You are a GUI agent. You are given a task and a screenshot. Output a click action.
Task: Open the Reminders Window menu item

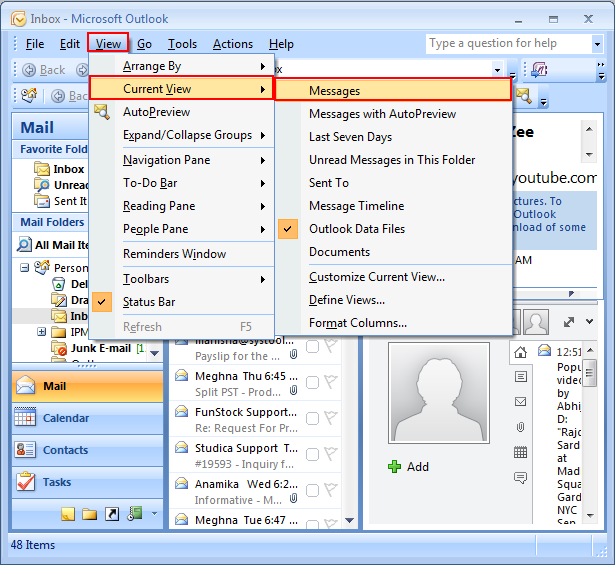pos(182,254)
